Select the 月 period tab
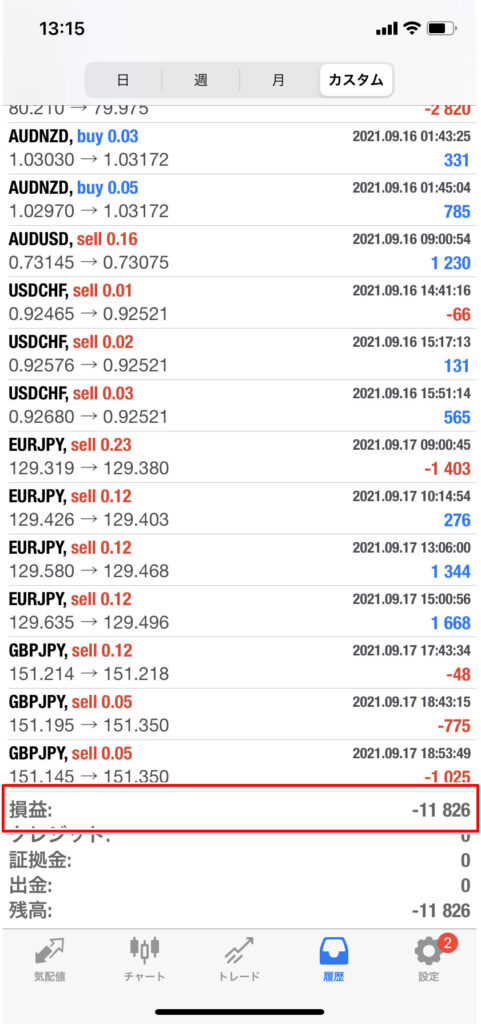The image size is (481, 1024). click(279, 80)
